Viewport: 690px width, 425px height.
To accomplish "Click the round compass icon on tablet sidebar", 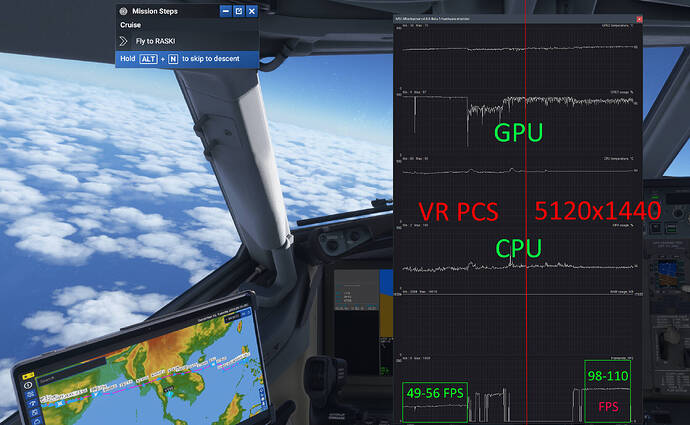I will (29, 385).
